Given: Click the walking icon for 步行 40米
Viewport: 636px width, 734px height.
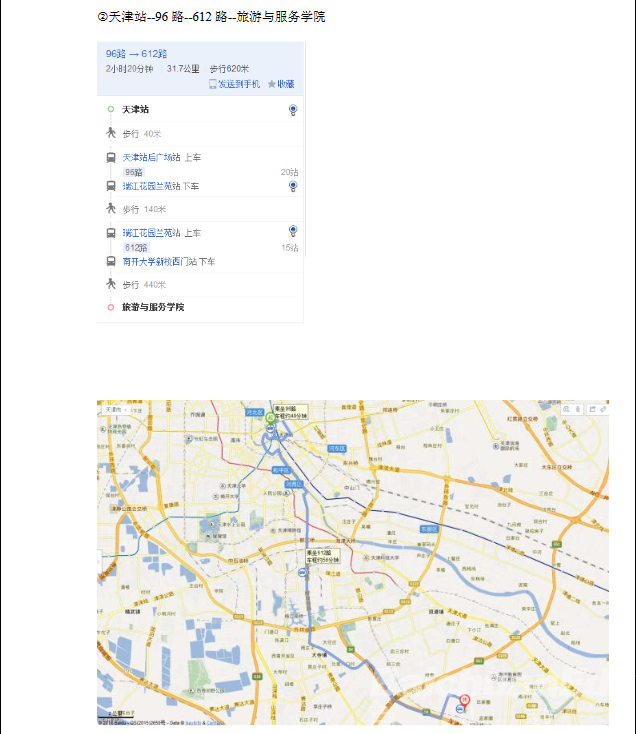Looking at the screenshot, I should coord(111,133).
